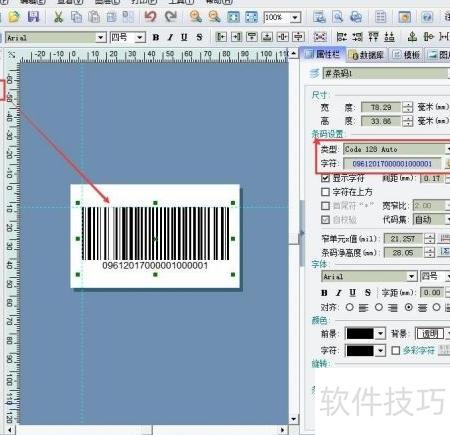Switch to the 模板 tab
This screenshot has height=435, width=450.
click(407, 55)
